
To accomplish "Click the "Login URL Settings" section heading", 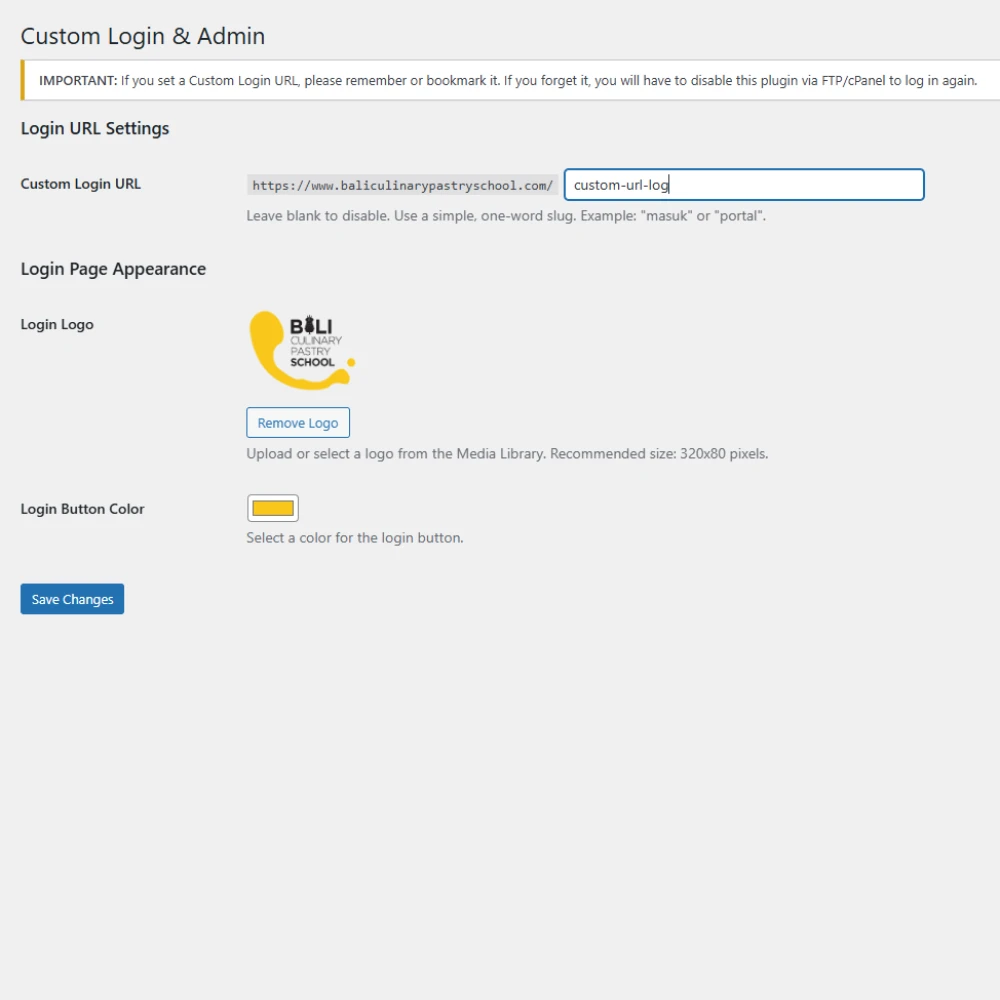I will tap(95, 128).
